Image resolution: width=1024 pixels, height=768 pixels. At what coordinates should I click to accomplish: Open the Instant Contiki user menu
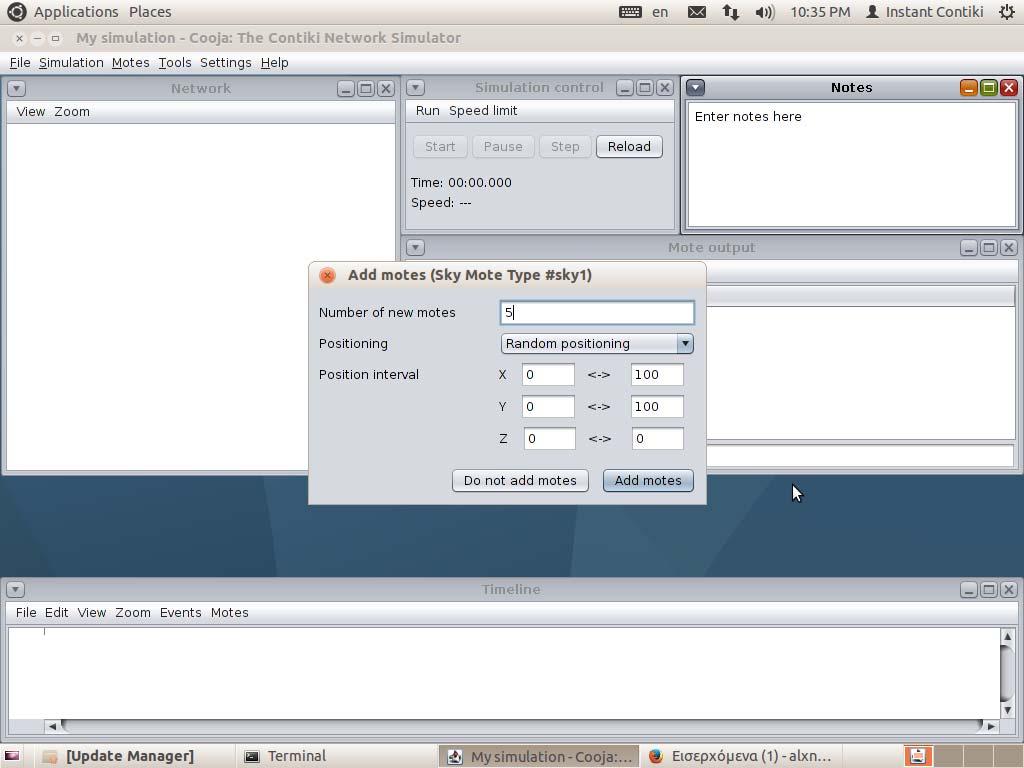(x=924, y=12)
